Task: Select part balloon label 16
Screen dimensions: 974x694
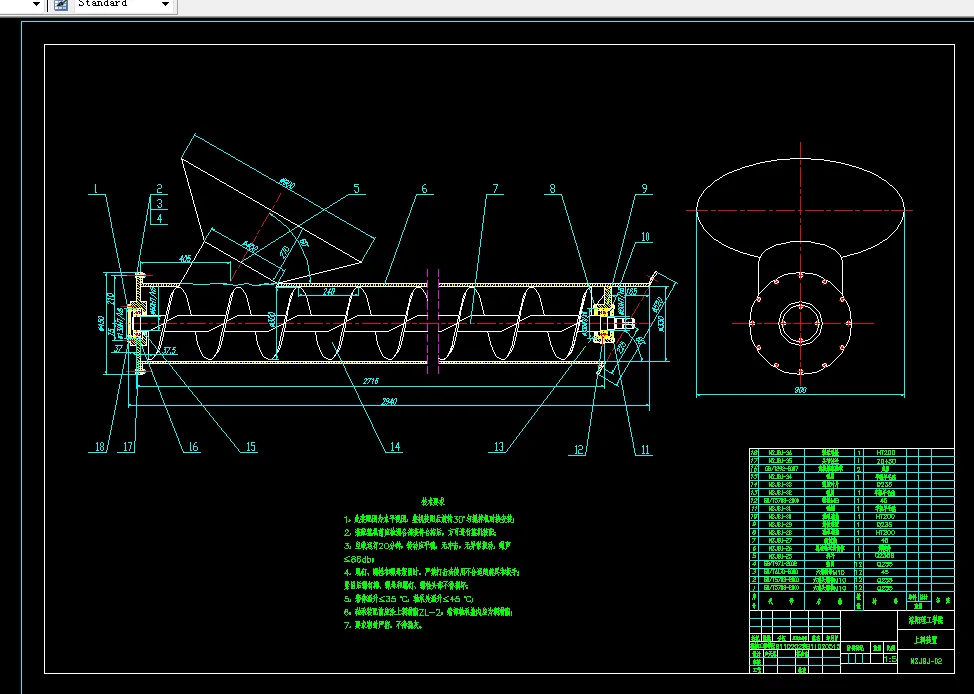Action: coord(193,447)
